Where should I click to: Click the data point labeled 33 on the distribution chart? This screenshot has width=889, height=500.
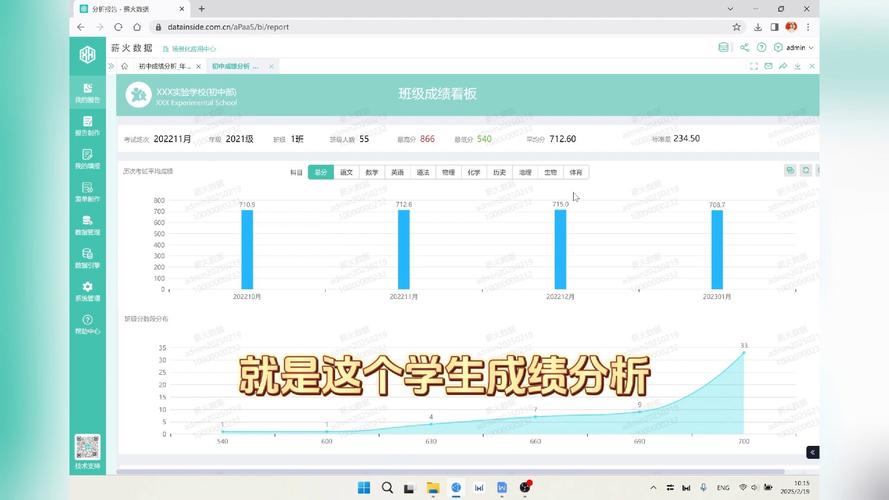(744, 353)
